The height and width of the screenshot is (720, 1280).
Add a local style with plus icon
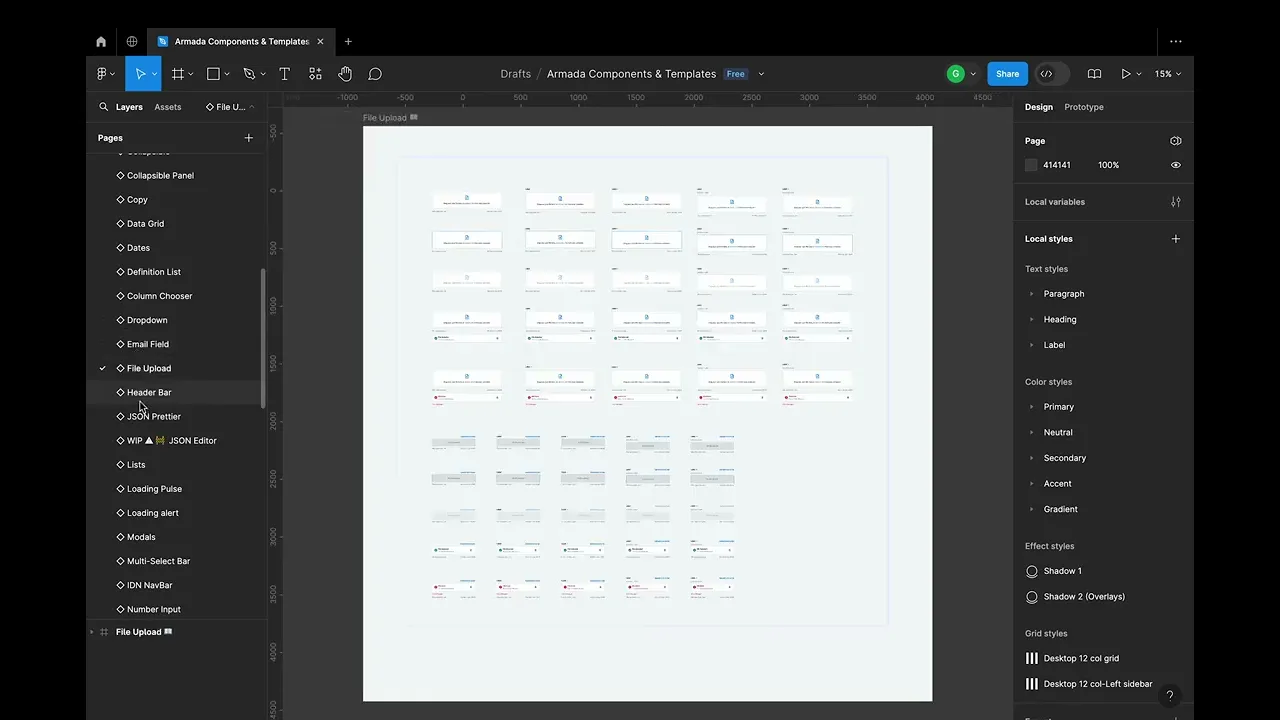[x=1176, y=239]
